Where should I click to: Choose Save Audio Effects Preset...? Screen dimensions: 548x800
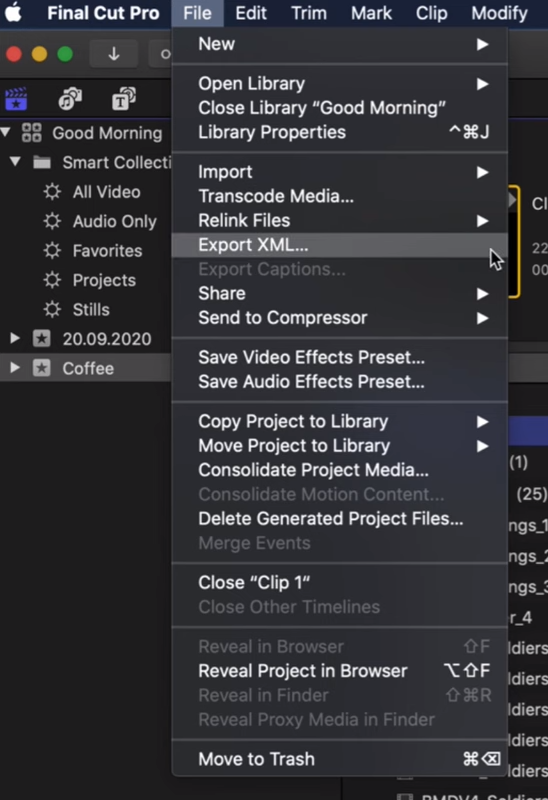pyautogui.click(x=340, y=382)
